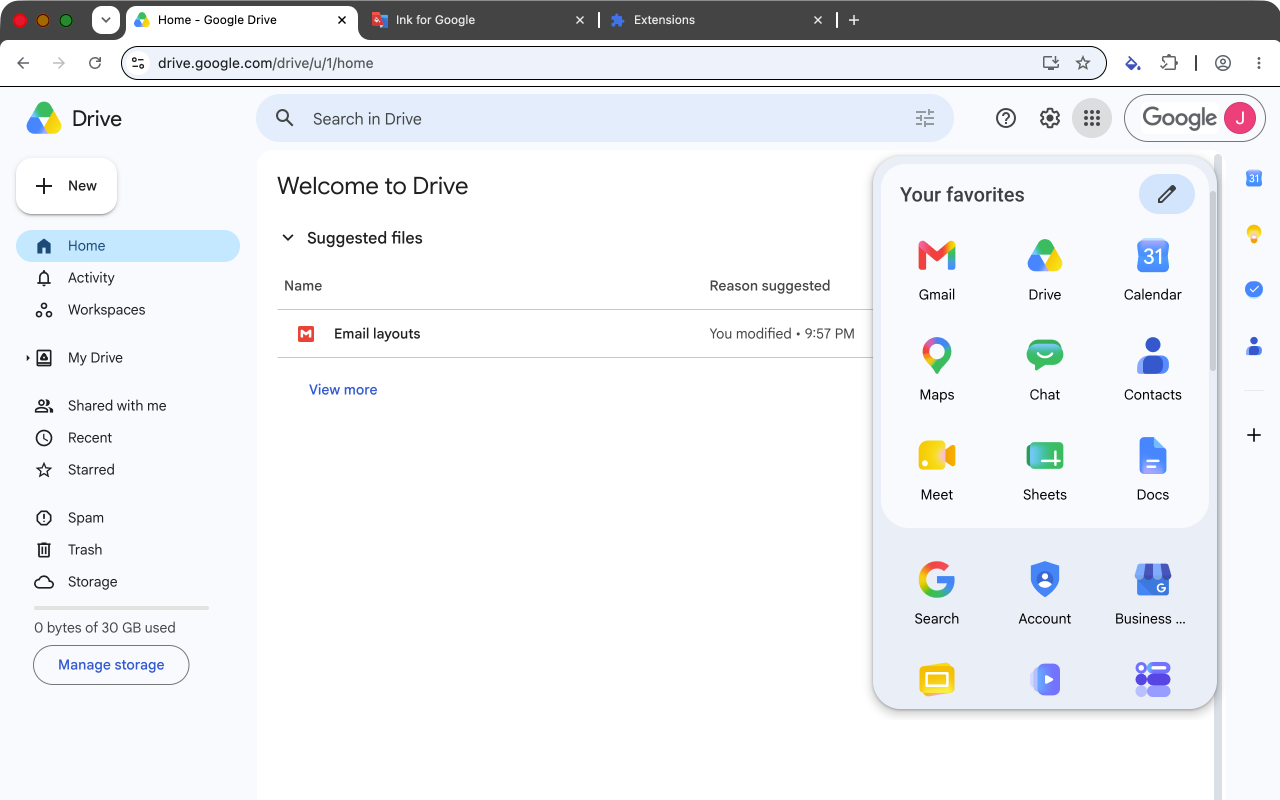This screenshot has width=1280, height=800.
Task: Open the Help question mark menu
Action: click(1006, 118)
